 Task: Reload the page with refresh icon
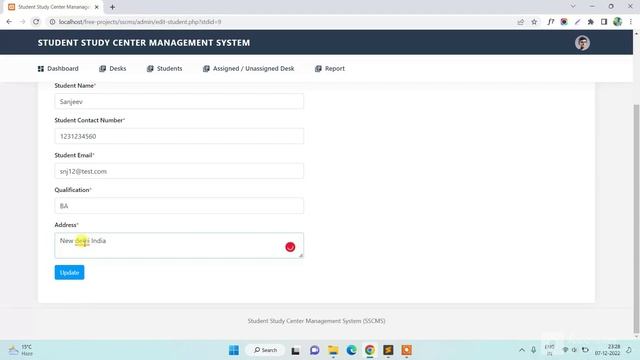36,22
